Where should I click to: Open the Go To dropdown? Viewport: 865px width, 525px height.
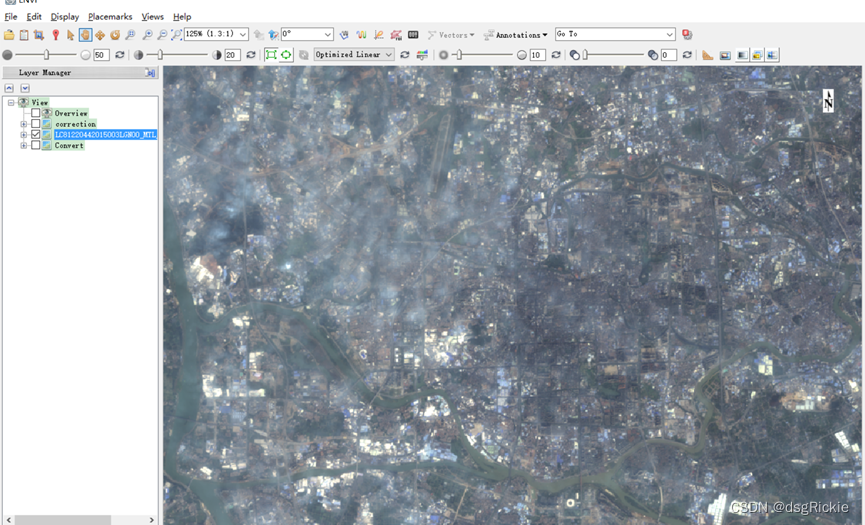point(669,34)
